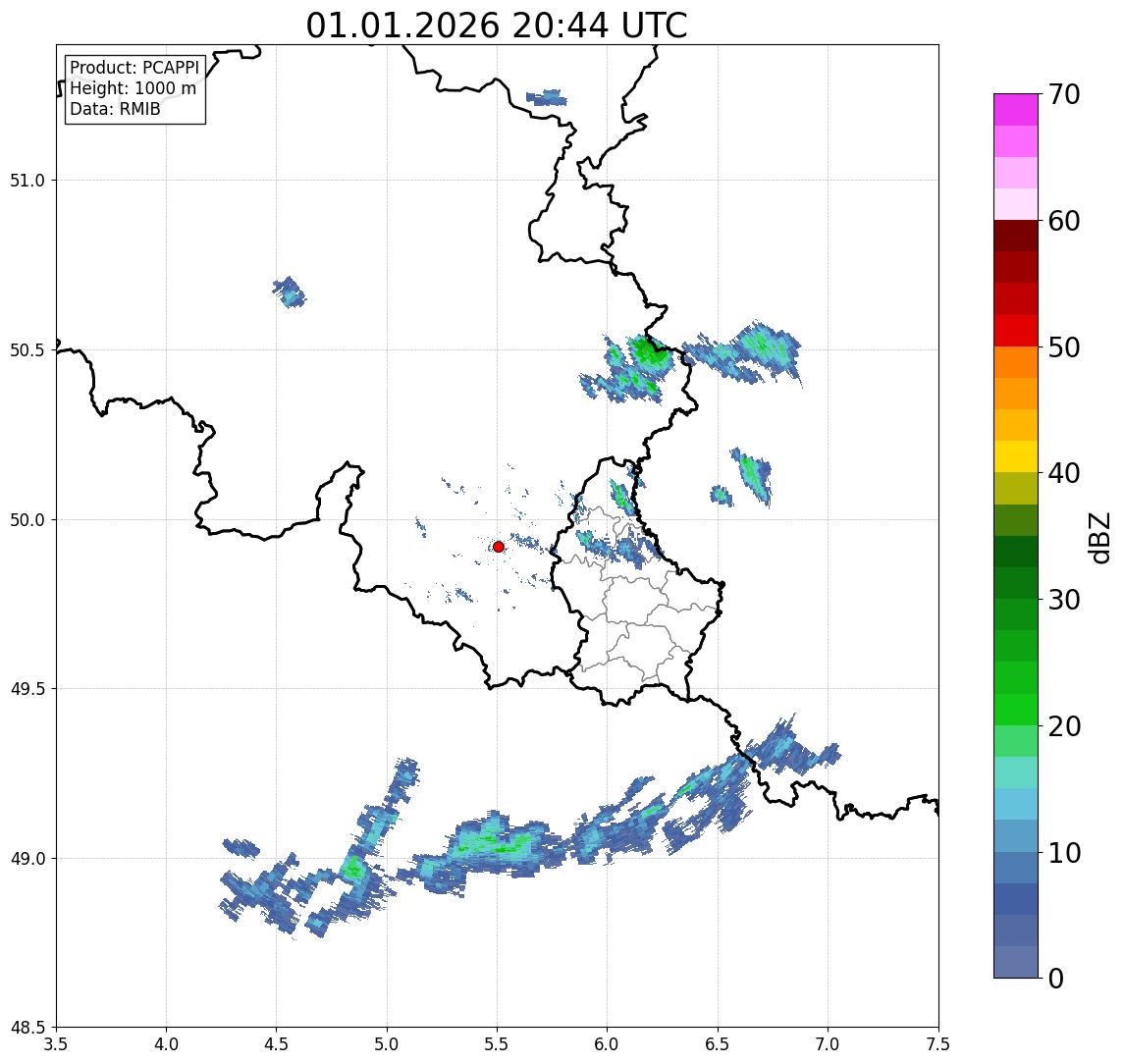Click the colorbar tick label 60

click(x=1064, y=222)
